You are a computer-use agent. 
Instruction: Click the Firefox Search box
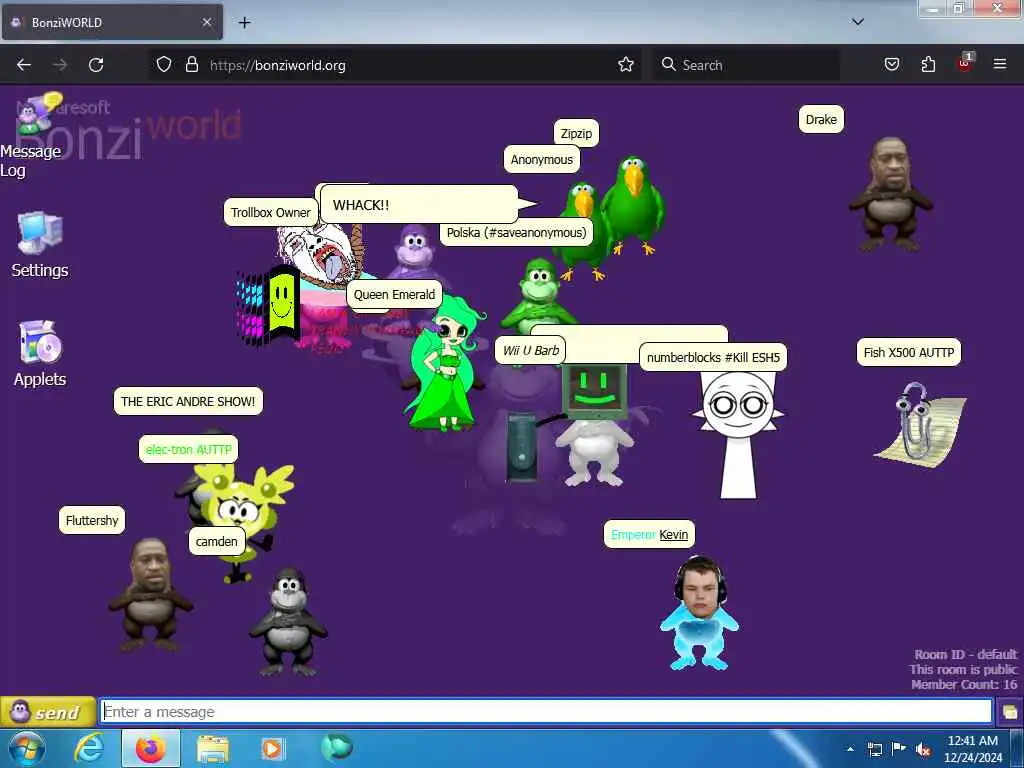click(x=746, y=65)
